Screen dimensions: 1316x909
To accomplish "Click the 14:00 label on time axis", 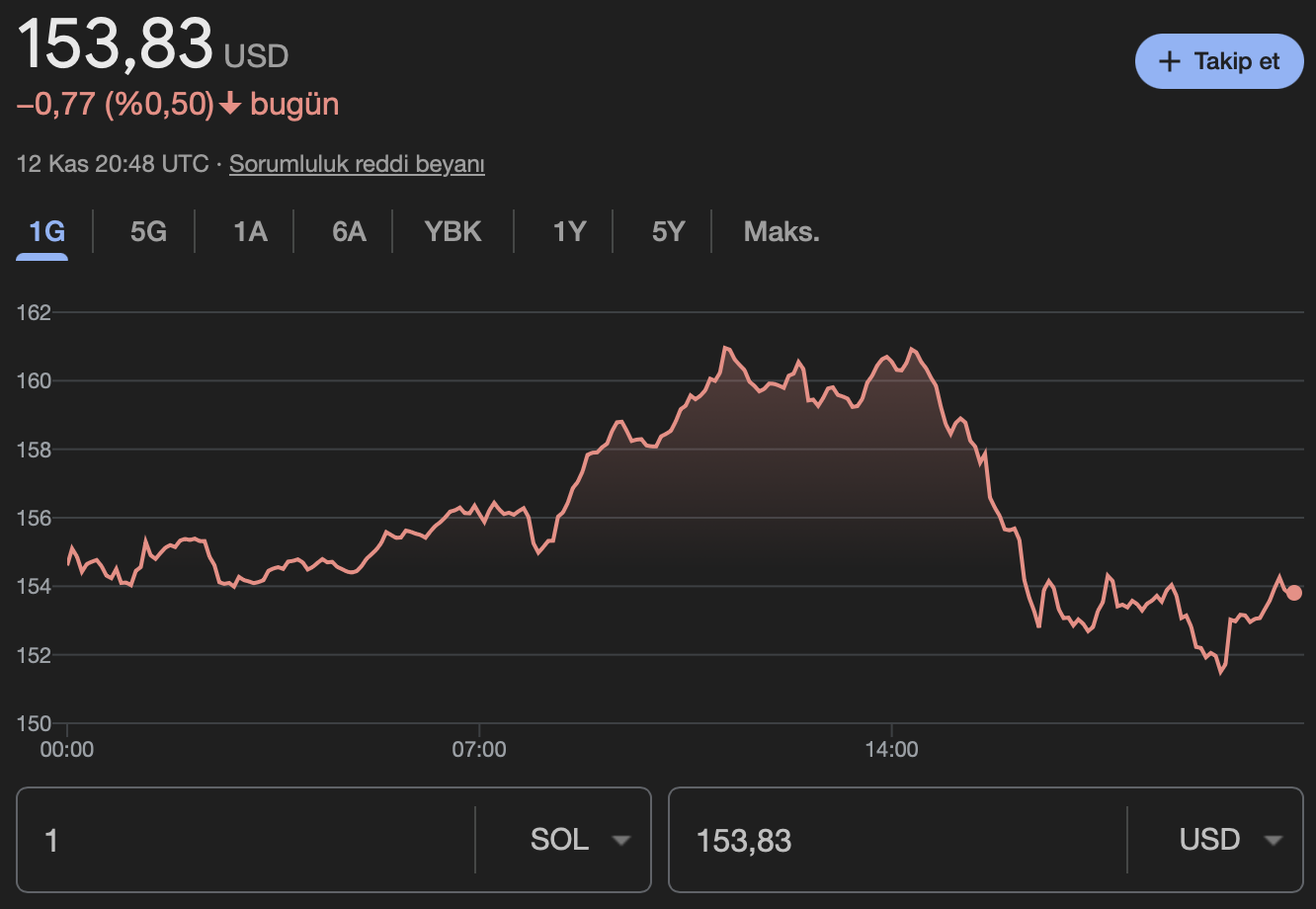I will tap(891, 750).
